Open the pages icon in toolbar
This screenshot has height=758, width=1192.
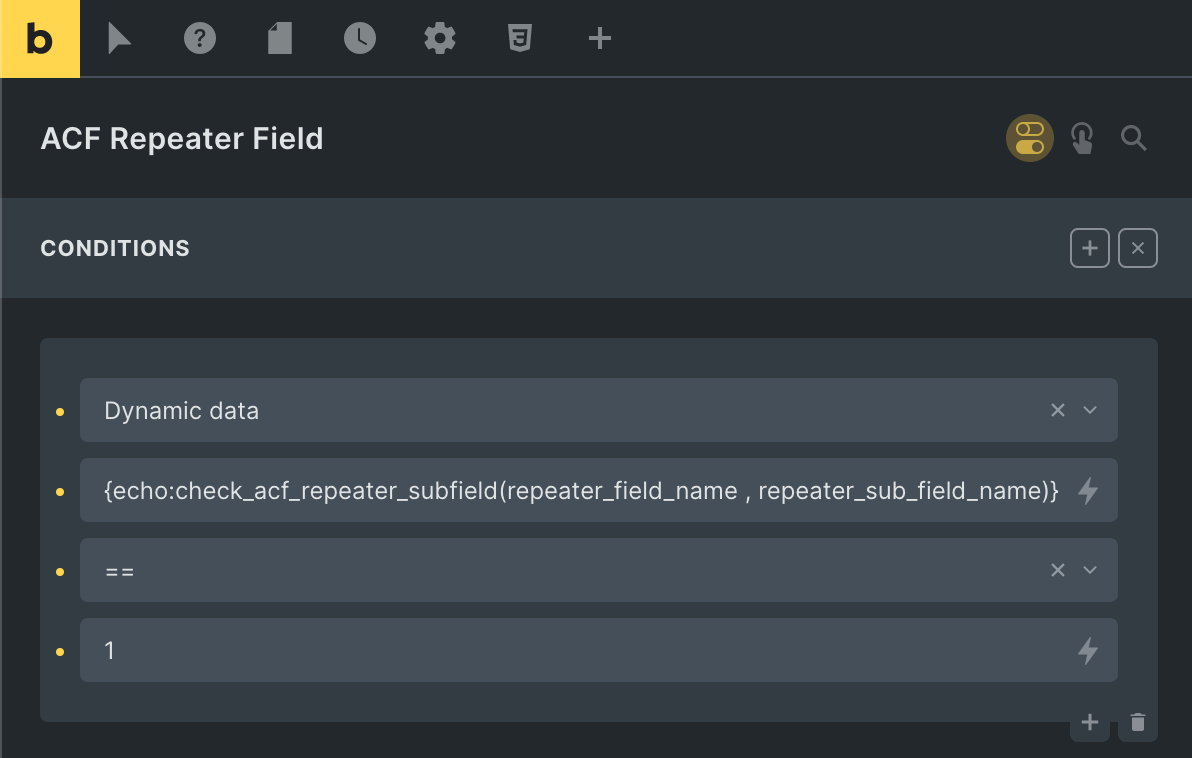[x=280, y=39]
